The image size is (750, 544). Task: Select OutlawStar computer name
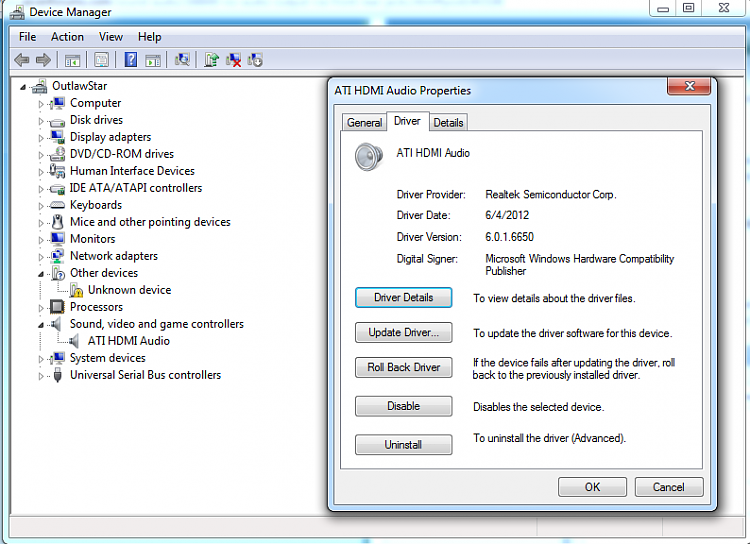click(79, 86)
